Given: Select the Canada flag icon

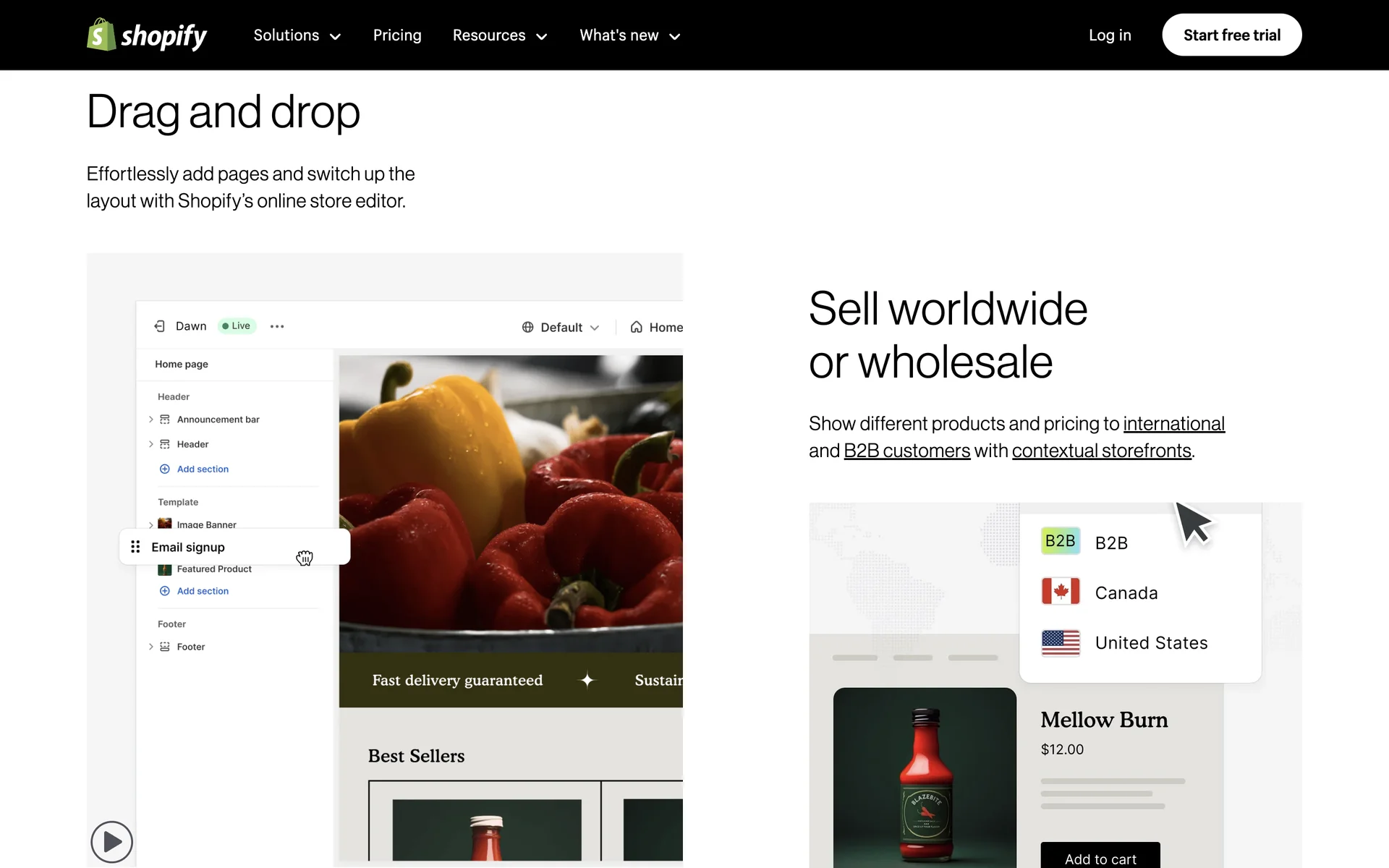Looking at the screenshot, I should [x=1060, y=592].
